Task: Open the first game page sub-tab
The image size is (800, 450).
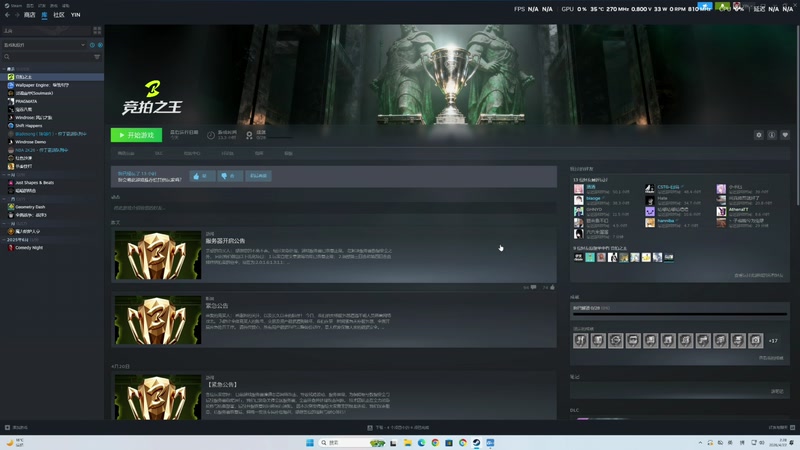Action: [x=126, y=154]
